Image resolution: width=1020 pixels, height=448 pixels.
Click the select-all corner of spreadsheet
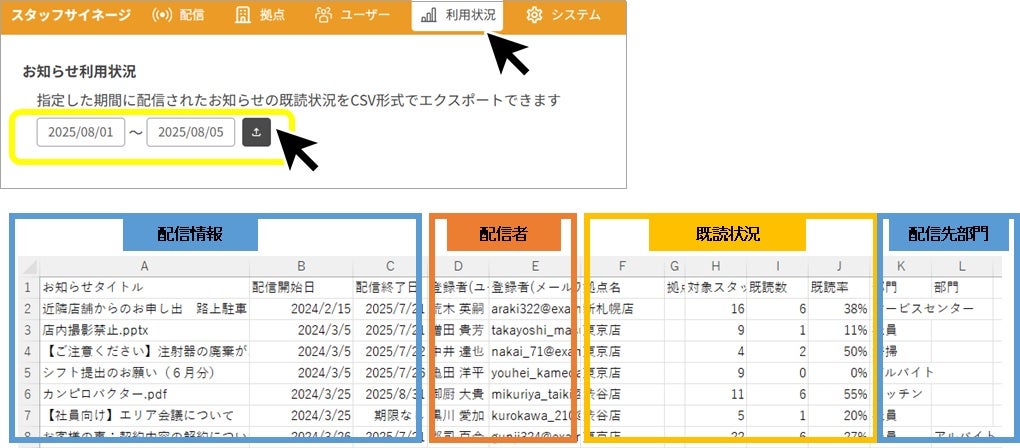click(28, 265)
